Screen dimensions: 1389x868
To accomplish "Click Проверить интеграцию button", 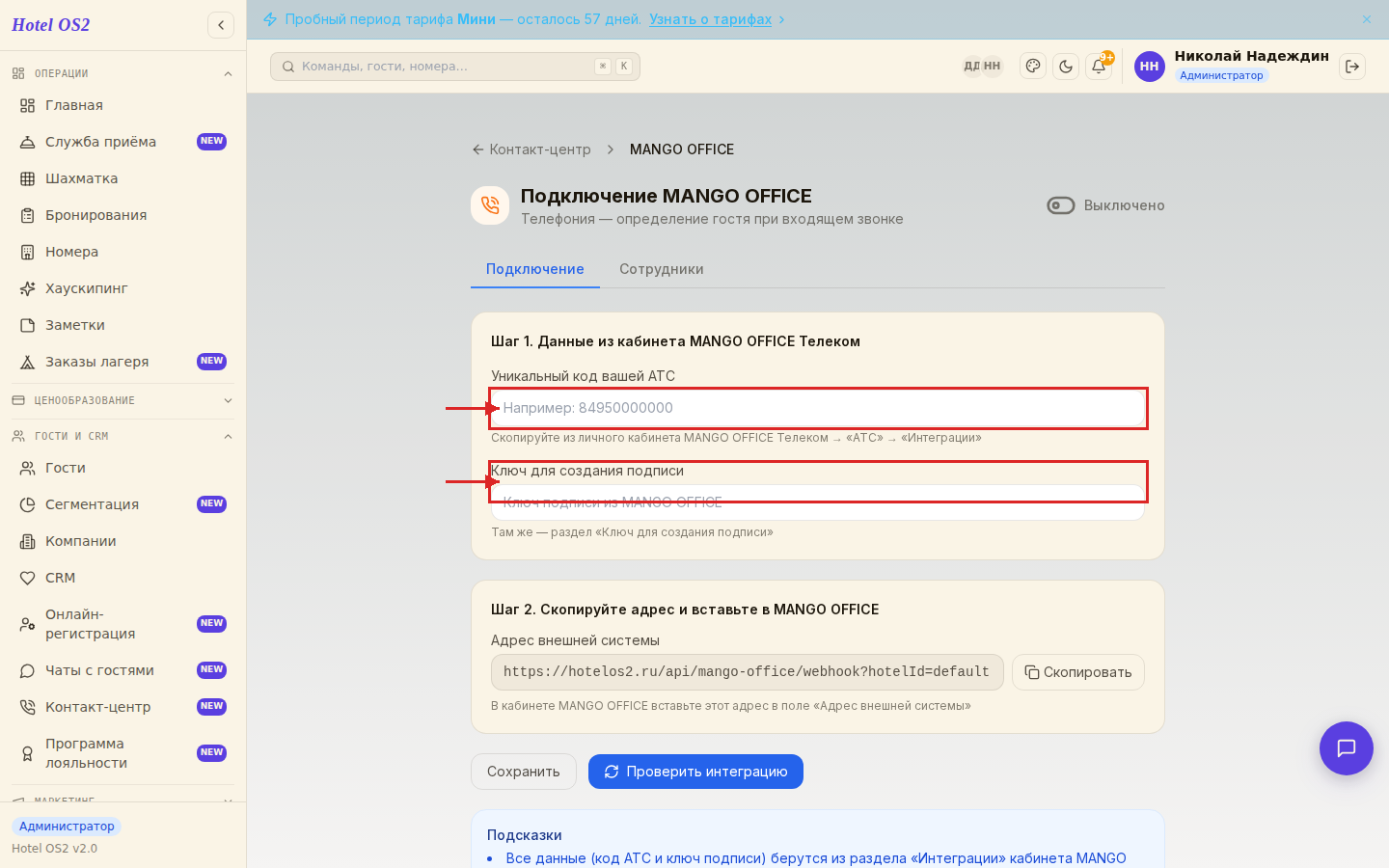I will [695, 772].
